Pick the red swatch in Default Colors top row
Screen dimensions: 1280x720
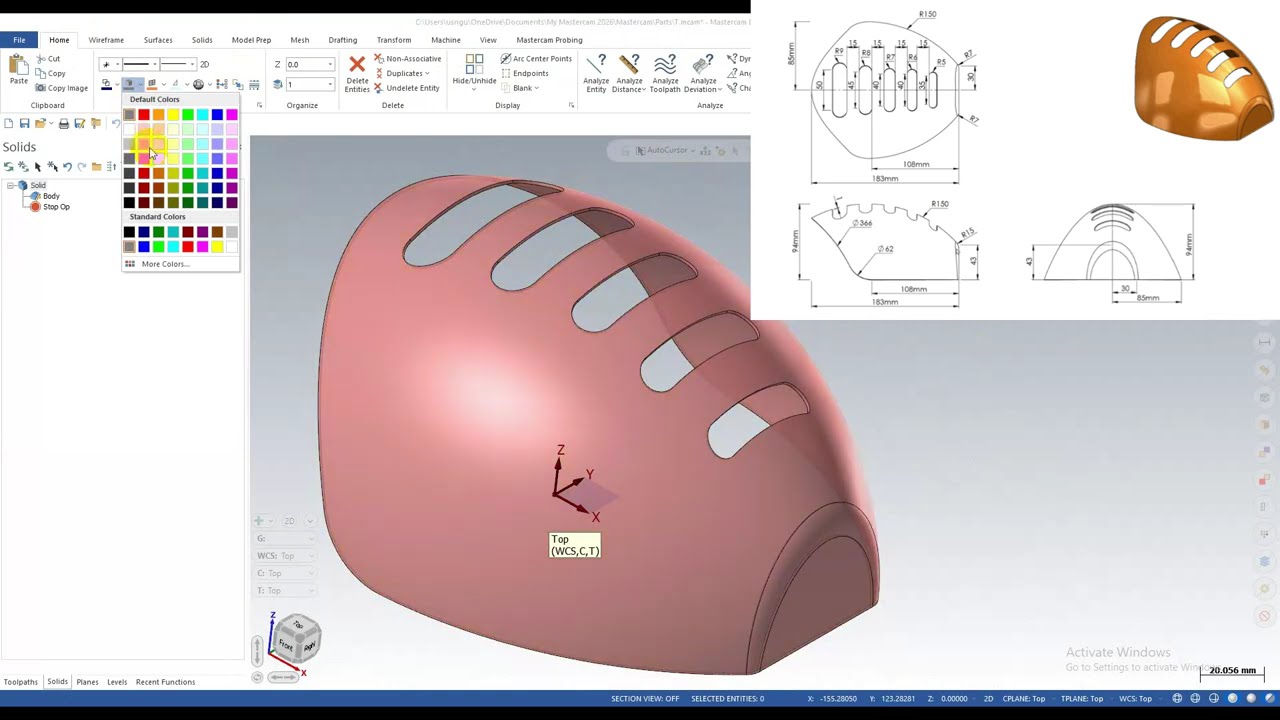point(144,114)
